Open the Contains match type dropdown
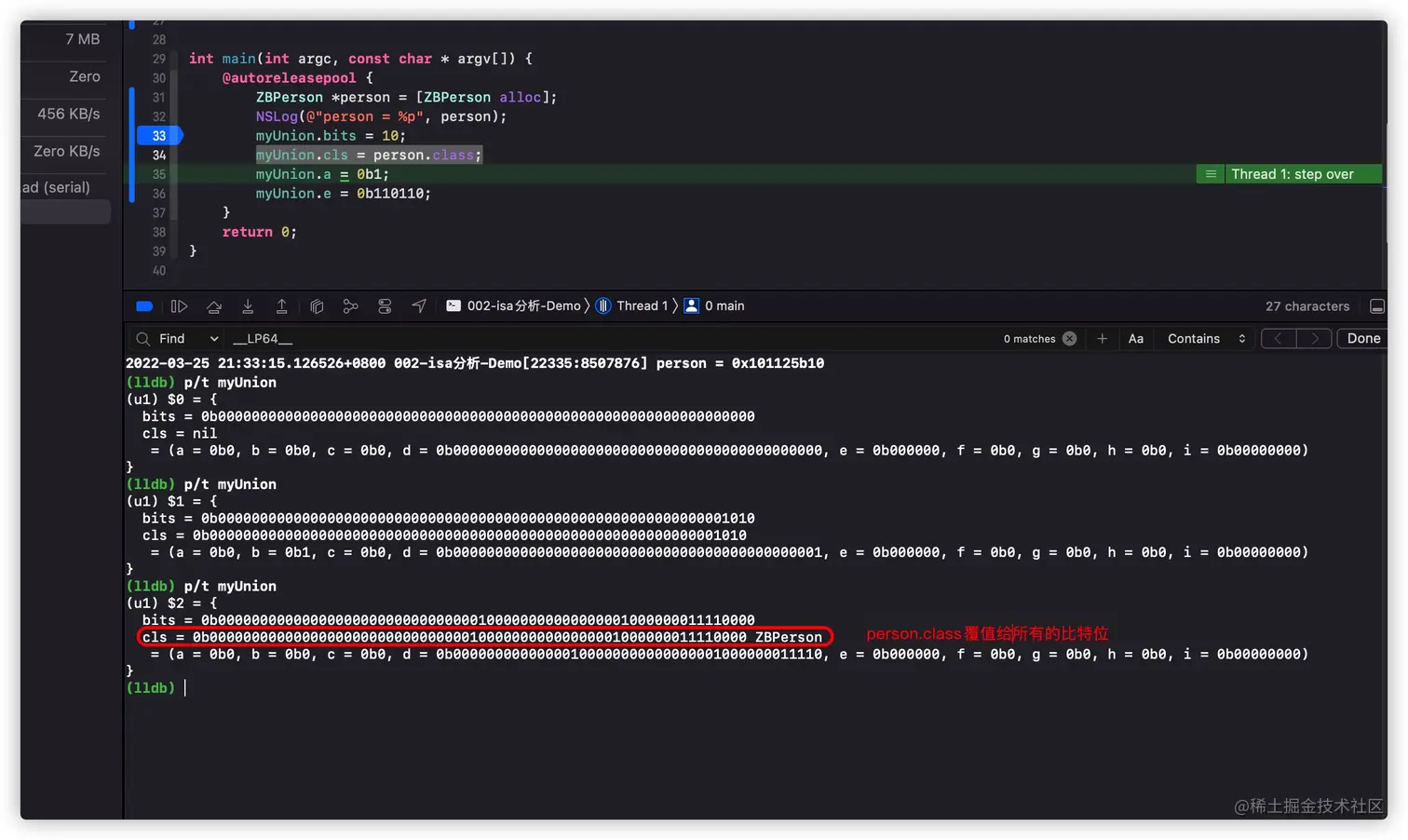This screenshot has width=1408, height=840. pyautogui.click(x=1207, y=339)
